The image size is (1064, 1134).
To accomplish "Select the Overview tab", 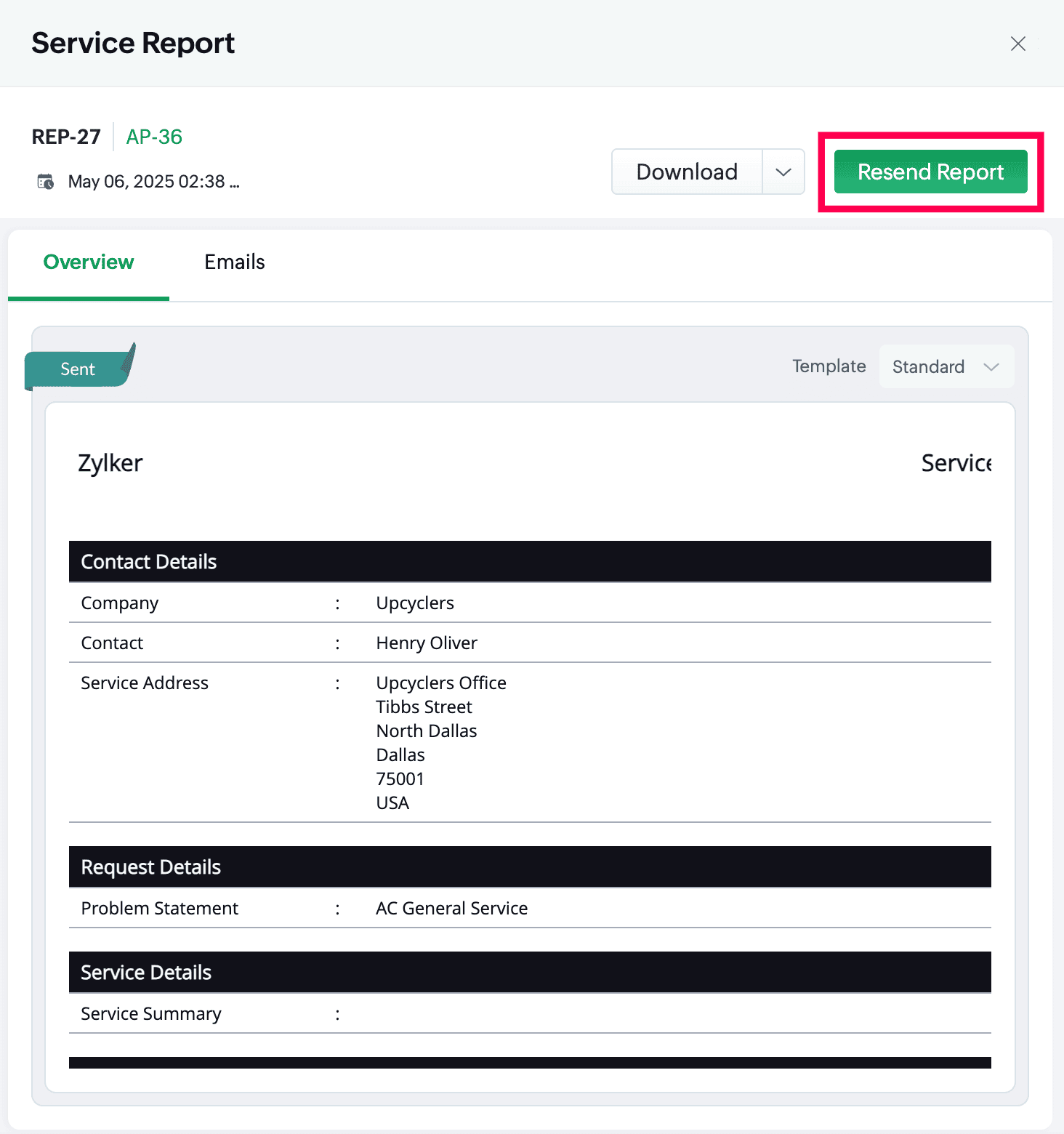I will click(x=89, y=262).
